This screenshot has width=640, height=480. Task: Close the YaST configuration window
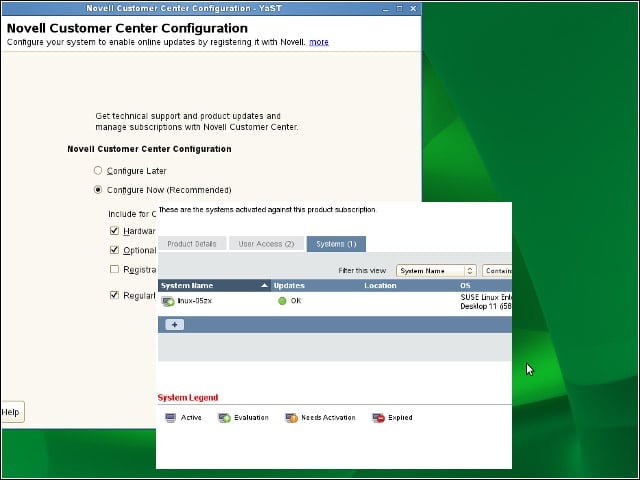pos(413,8)
